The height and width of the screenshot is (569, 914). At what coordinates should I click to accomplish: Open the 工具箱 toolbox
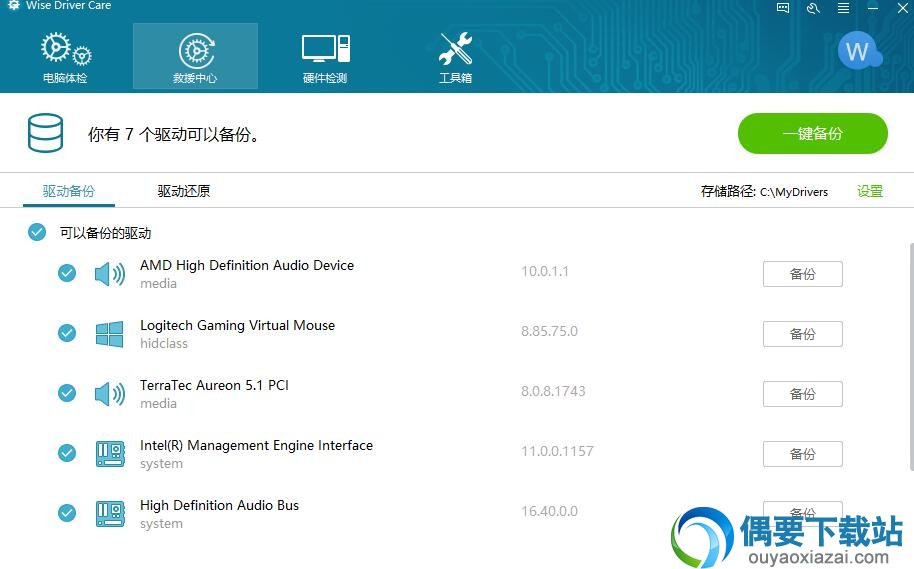[455, 57]
